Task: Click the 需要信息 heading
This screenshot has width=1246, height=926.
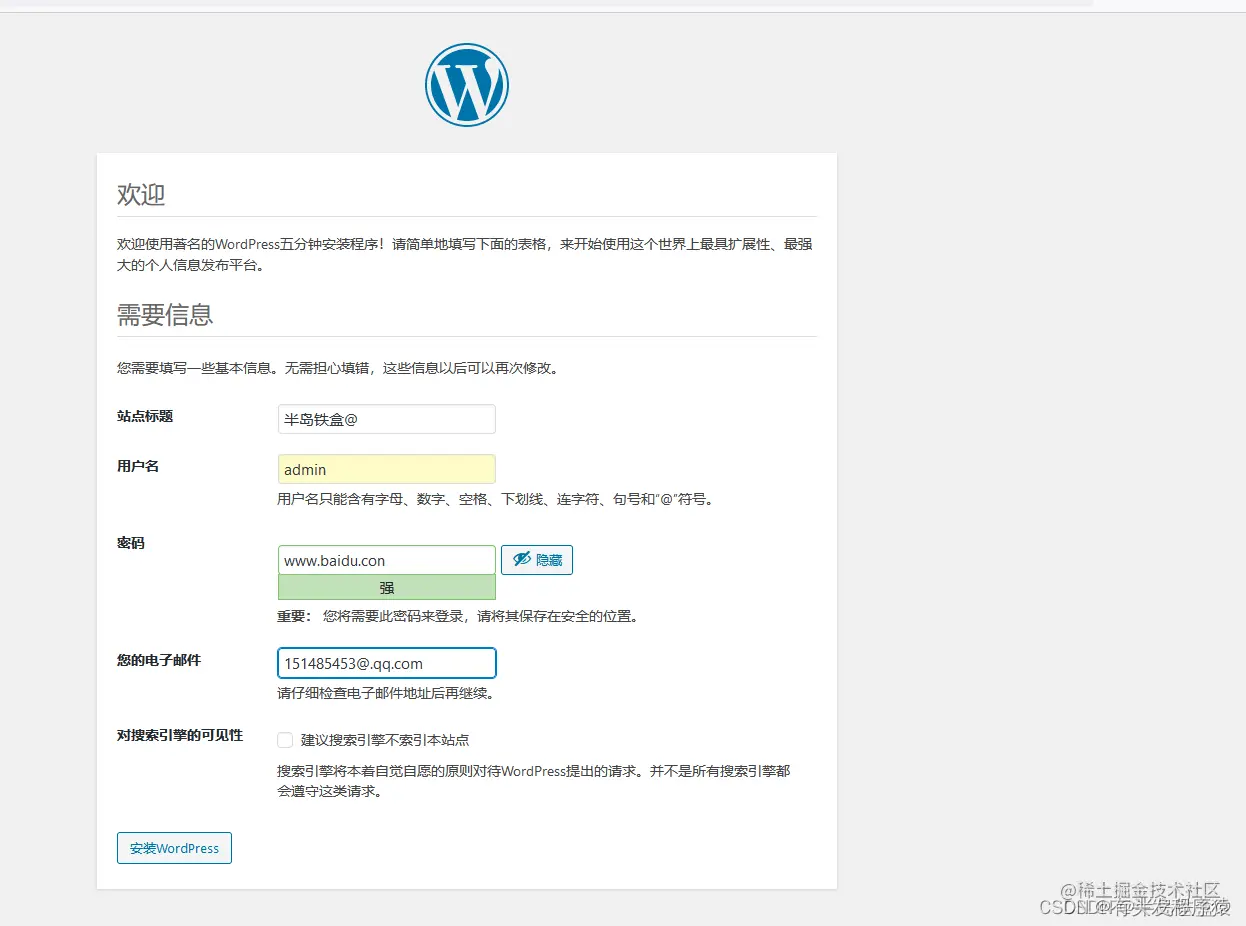Action: pyautogui.click(x=165, y=315)
